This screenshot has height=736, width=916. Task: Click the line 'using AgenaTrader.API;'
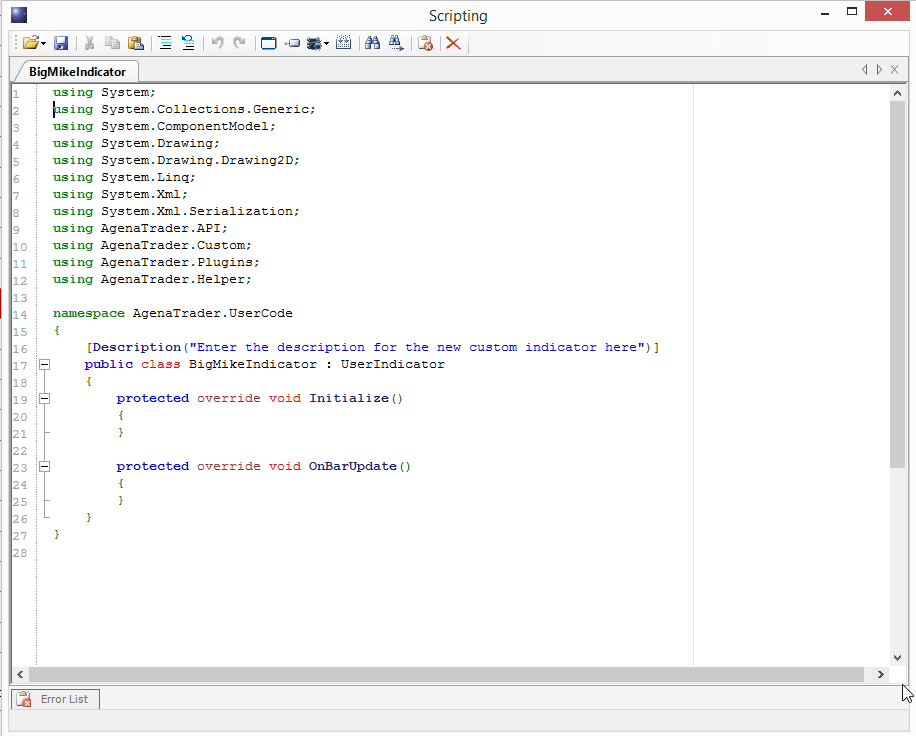[x=140, y=228]
